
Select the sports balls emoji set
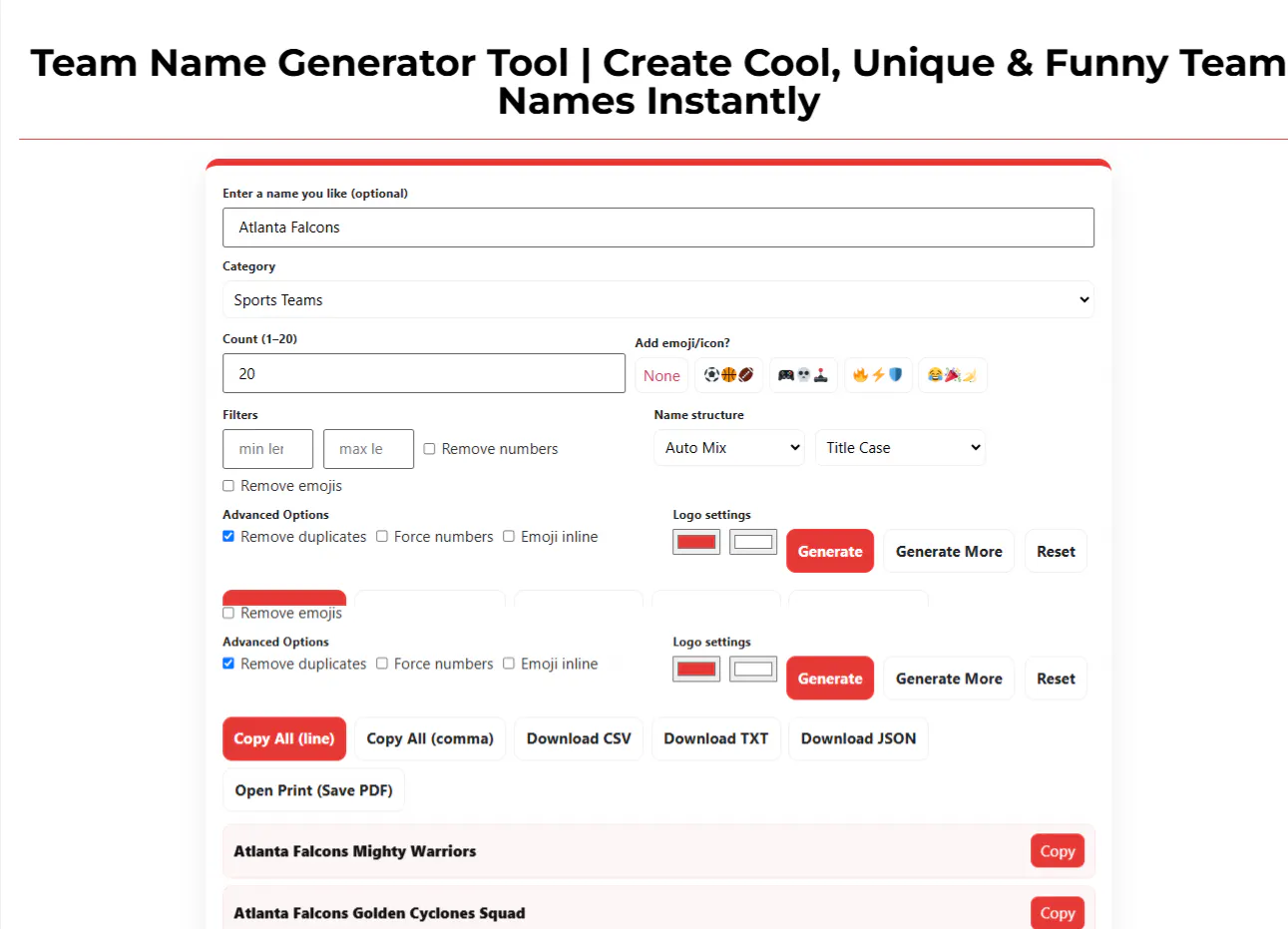tap(728, 375)
